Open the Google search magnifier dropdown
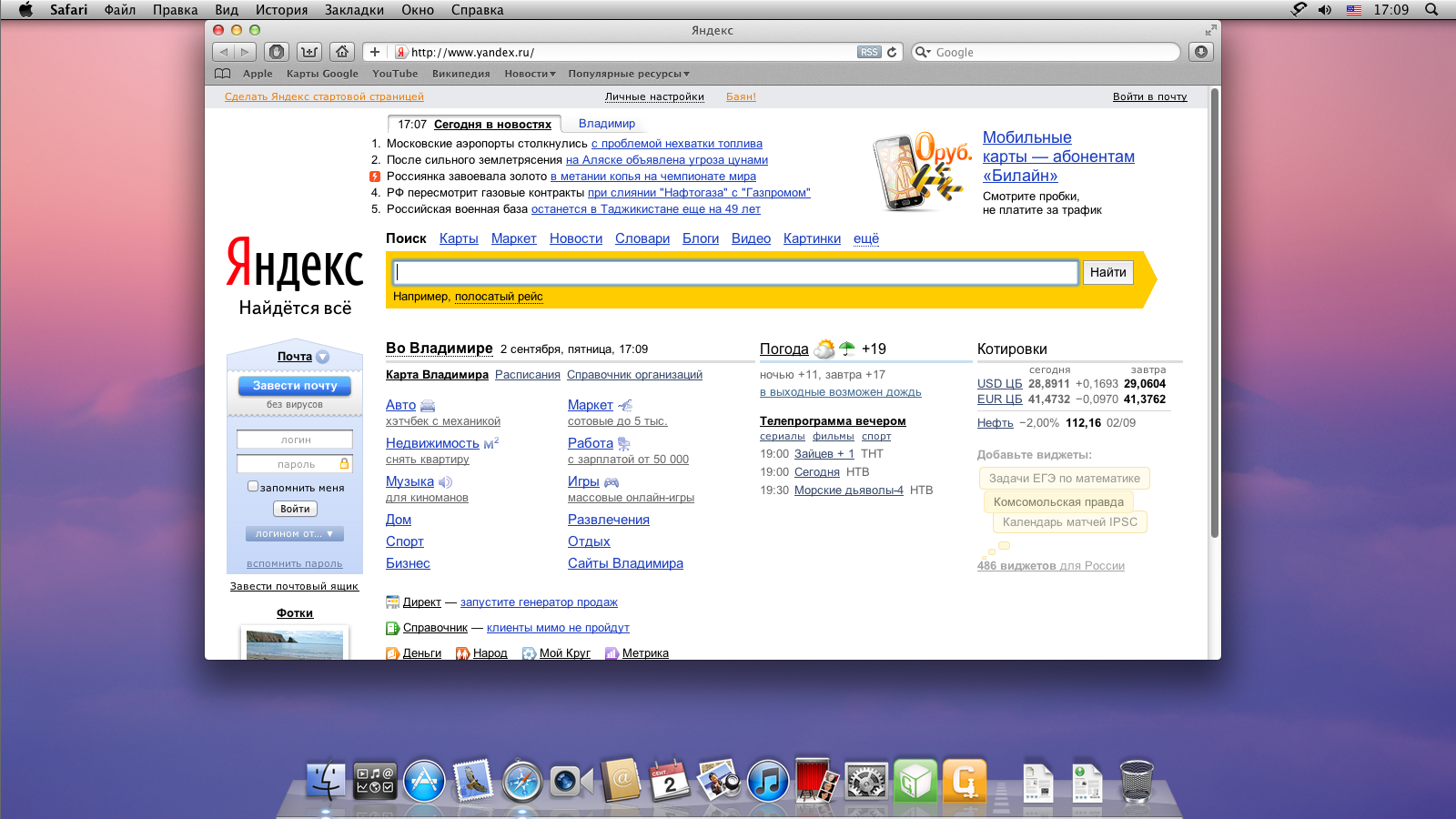Viewport: 1456px width, 819px height. (923, 52)
